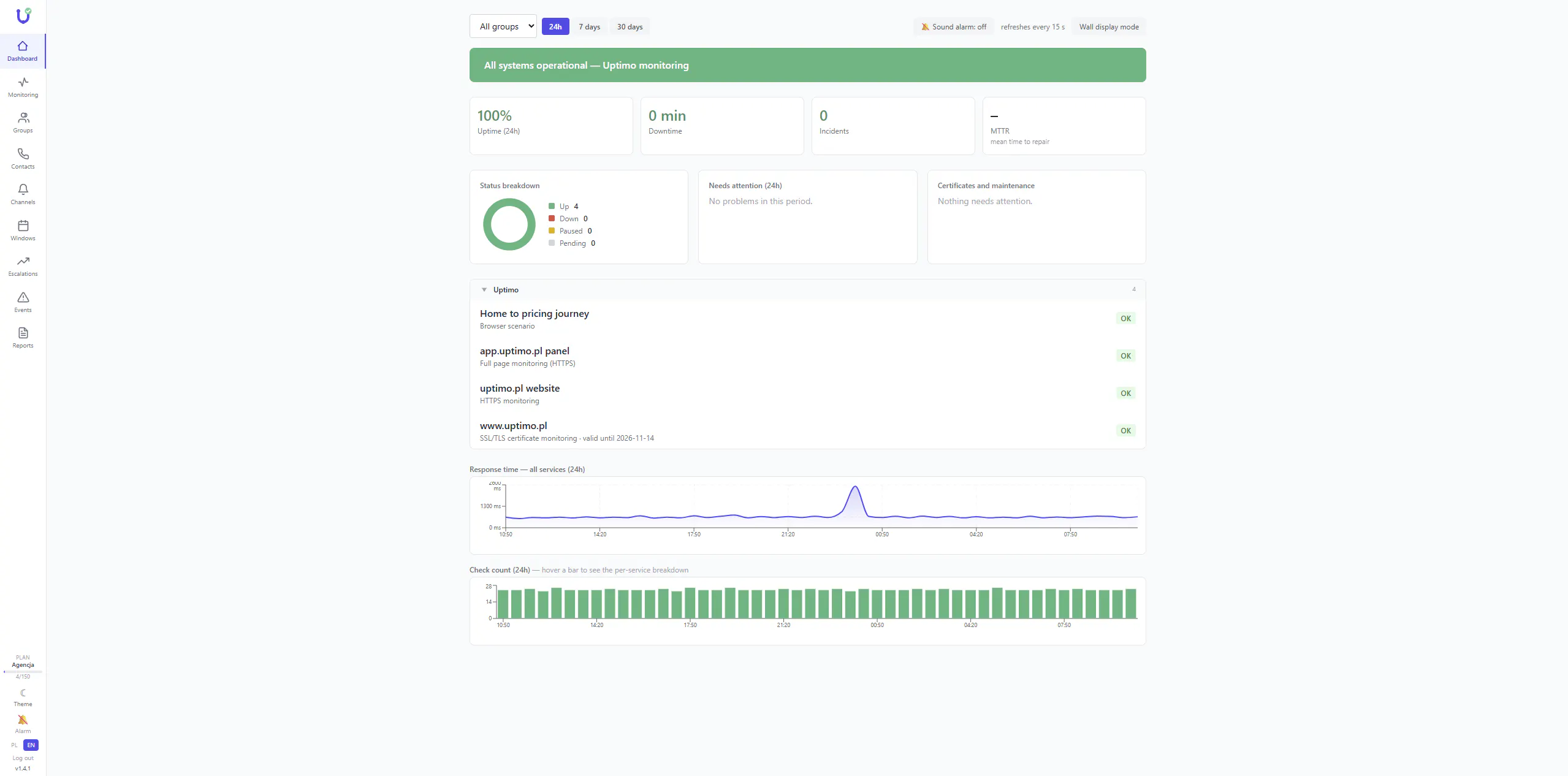The height and width of the screenshot is (776, 1568).
Task: Open the Groups section
Action: tap(23, 123)
